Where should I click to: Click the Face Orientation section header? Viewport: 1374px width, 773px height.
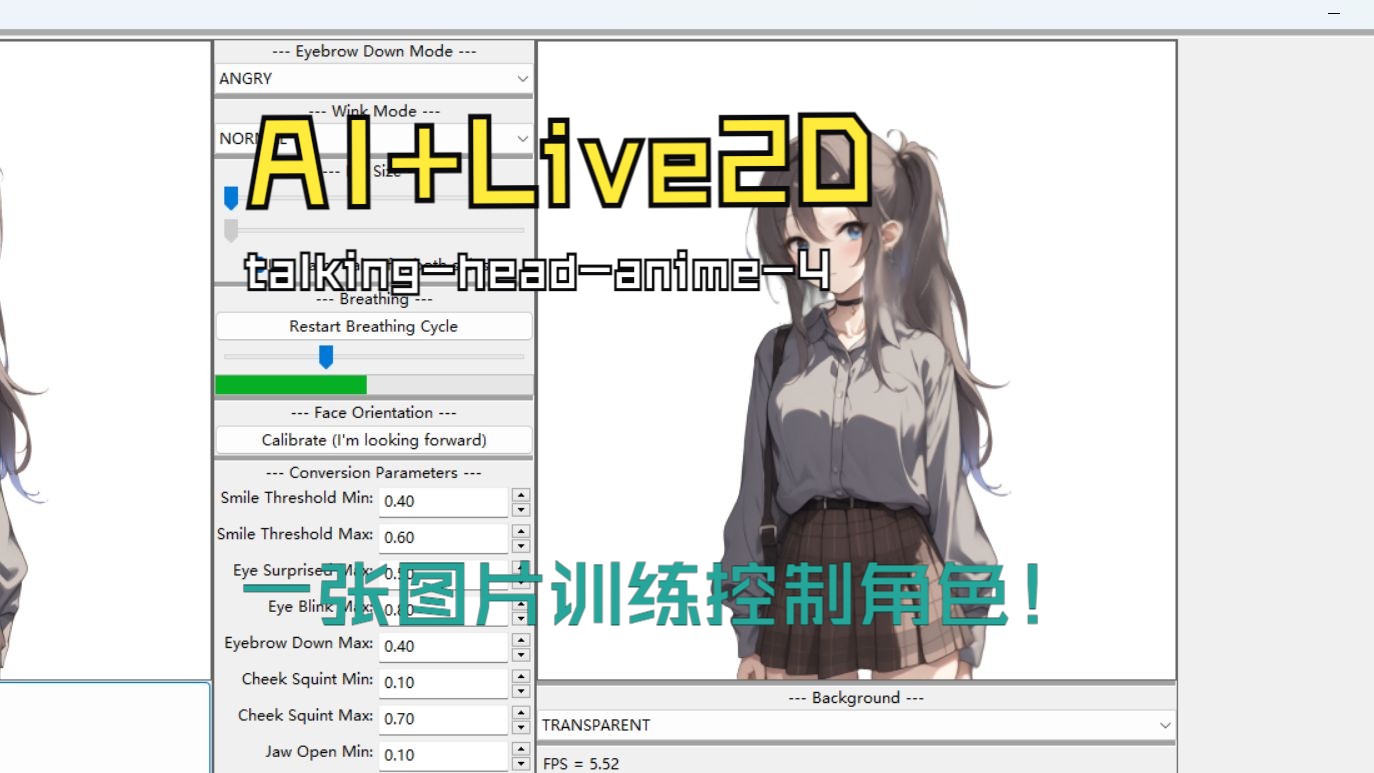[374, 412]
